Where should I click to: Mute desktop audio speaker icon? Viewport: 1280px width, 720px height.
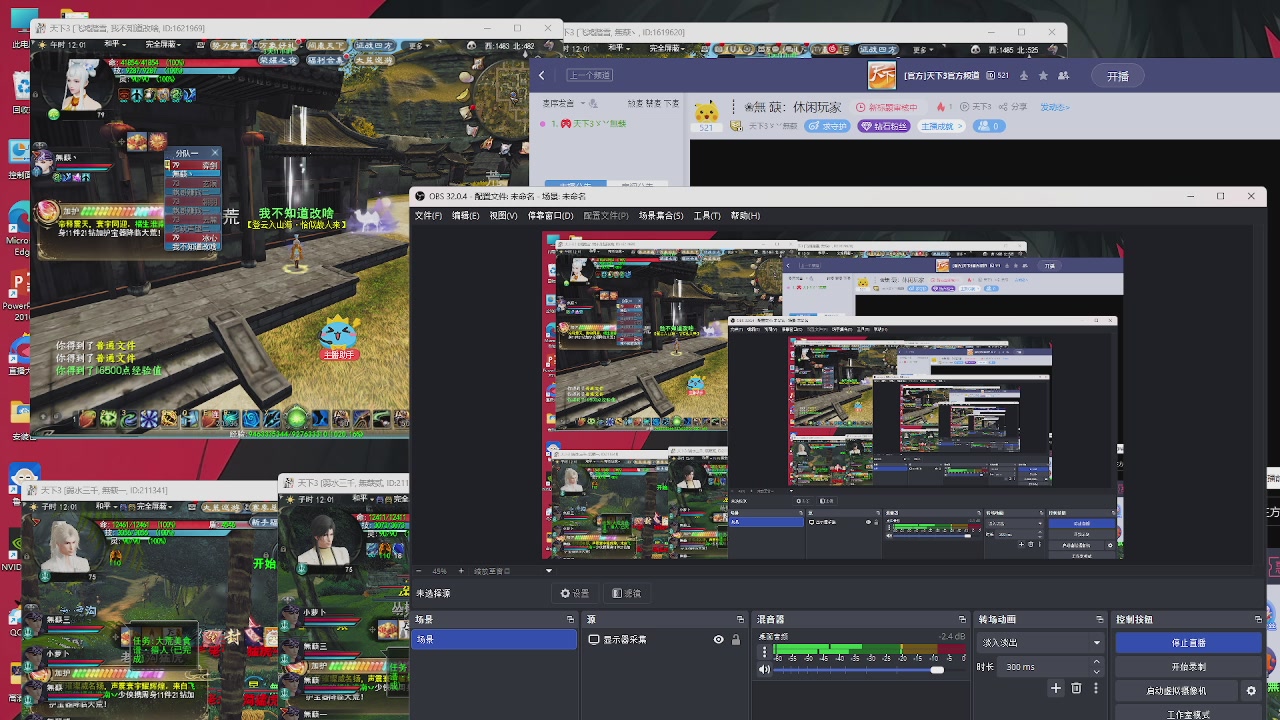[765, 670]
